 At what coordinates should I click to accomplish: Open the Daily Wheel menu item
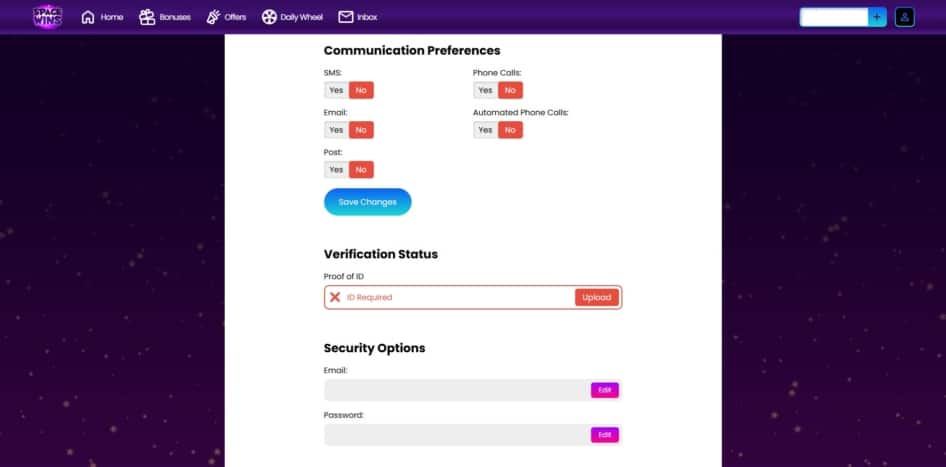(x=293, y=17)
